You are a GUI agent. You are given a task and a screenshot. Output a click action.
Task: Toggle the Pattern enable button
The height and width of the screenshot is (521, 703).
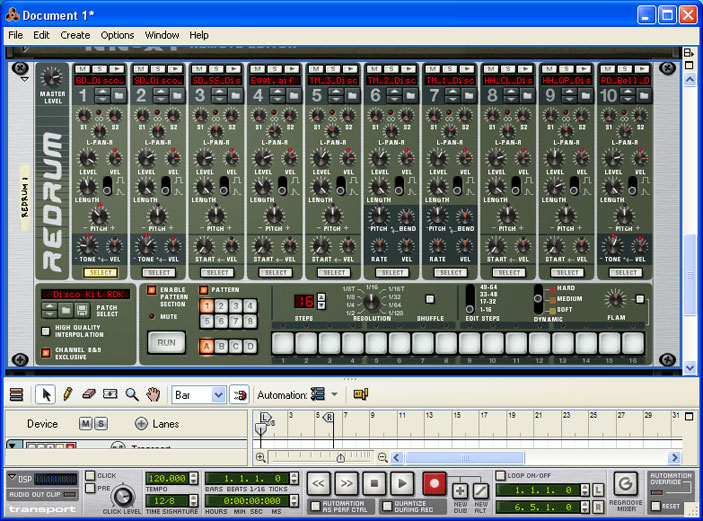204,290
